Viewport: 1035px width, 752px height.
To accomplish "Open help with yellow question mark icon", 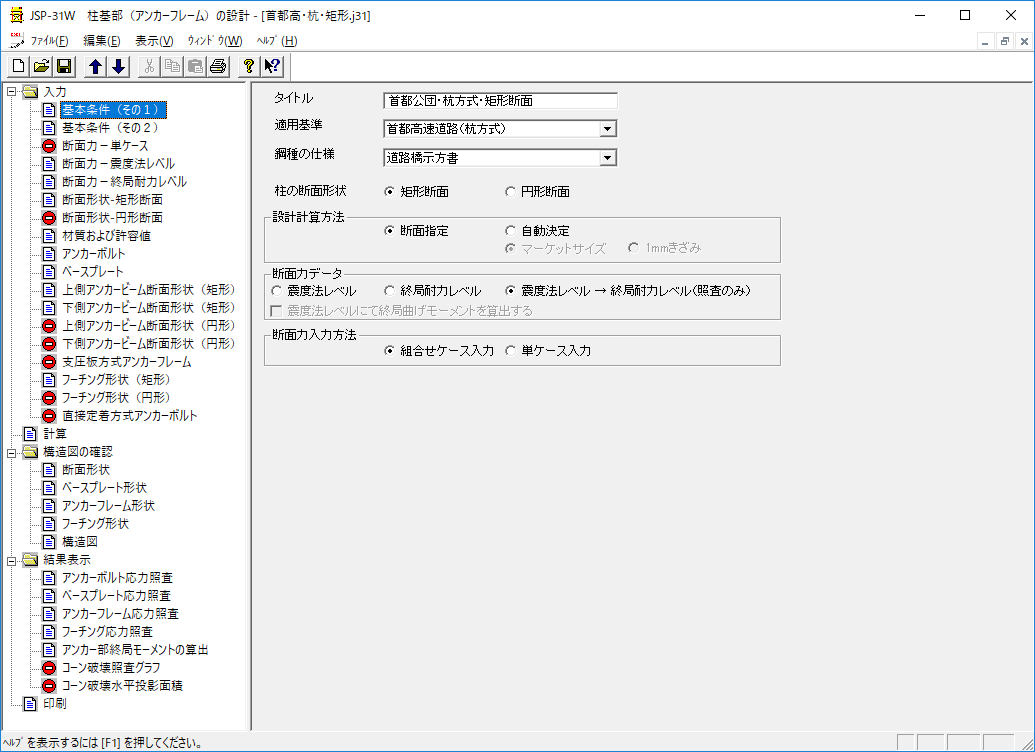I will (x=250, y=67).
